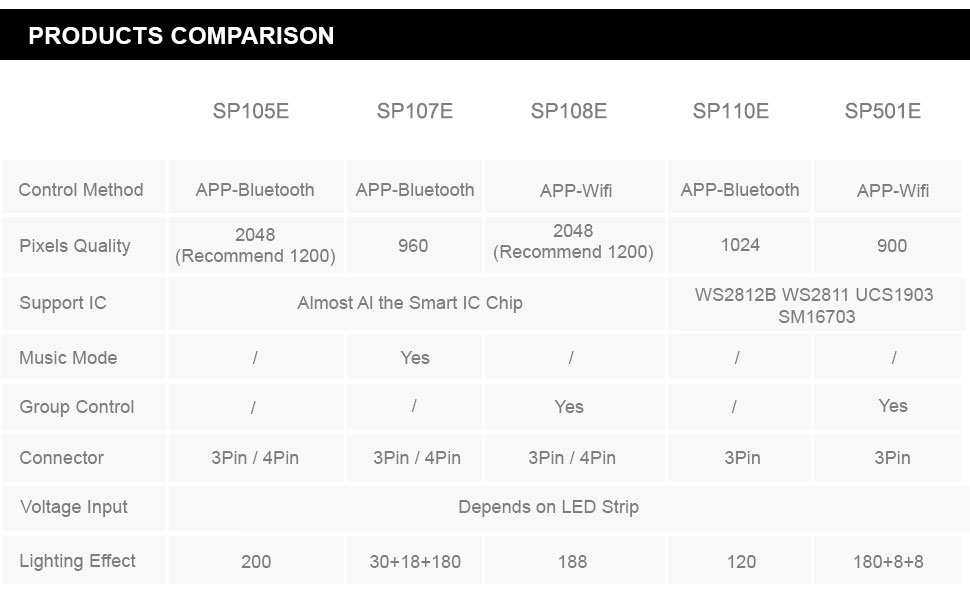This screenshot has height=600, width=970.
Task: Select the SP105E column header
Action: [x=251, y=111]
